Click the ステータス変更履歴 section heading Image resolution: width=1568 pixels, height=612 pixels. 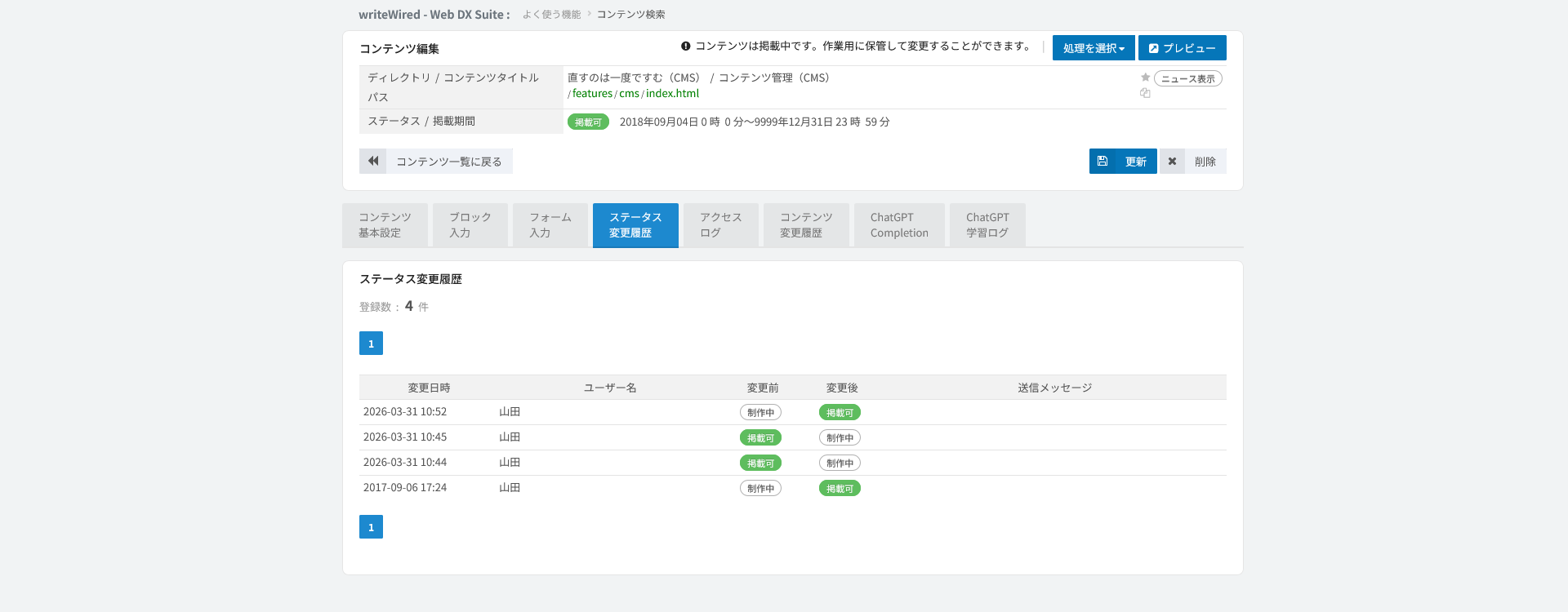[411, 279]
